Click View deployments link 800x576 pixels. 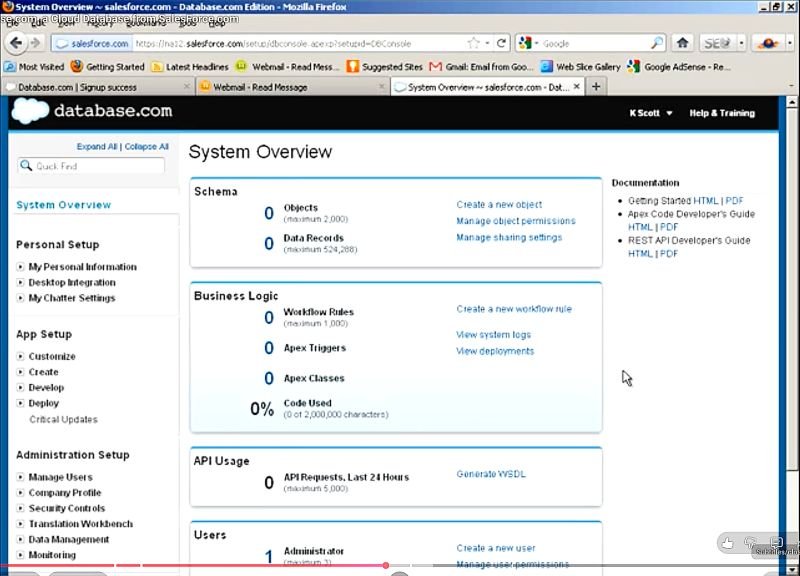tap(495, 351)
